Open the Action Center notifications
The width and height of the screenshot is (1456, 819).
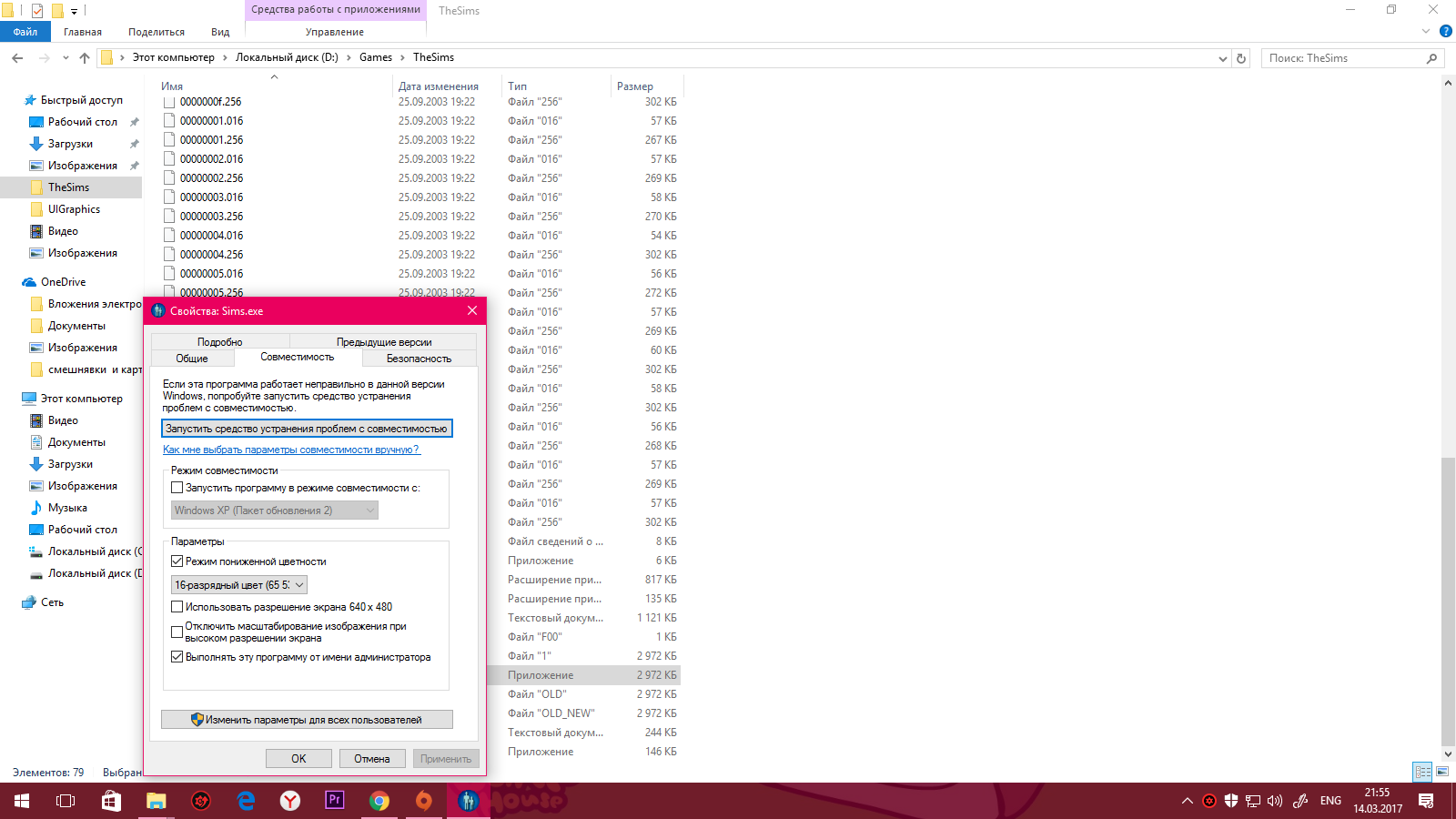(x=1426, y=801)
